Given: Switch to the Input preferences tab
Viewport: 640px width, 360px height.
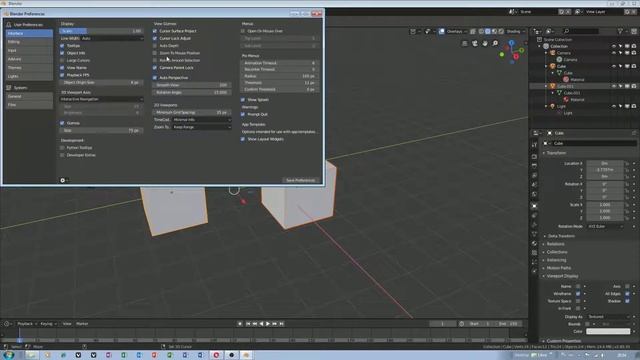Looking at the screenshot, I should pos(29,50).
